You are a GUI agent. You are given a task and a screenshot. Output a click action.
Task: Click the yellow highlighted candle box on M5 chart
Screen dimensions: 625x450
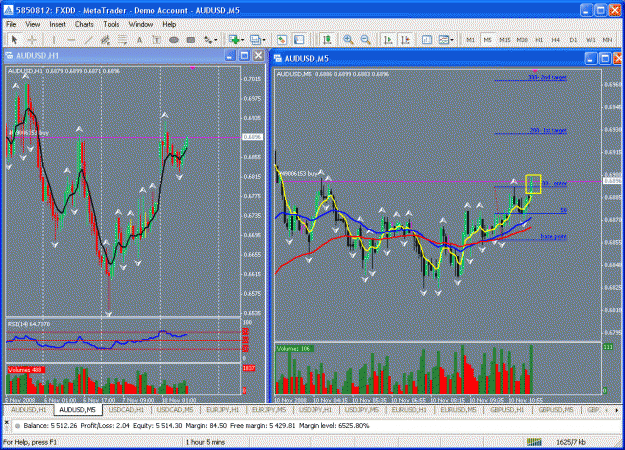(533, 184)
